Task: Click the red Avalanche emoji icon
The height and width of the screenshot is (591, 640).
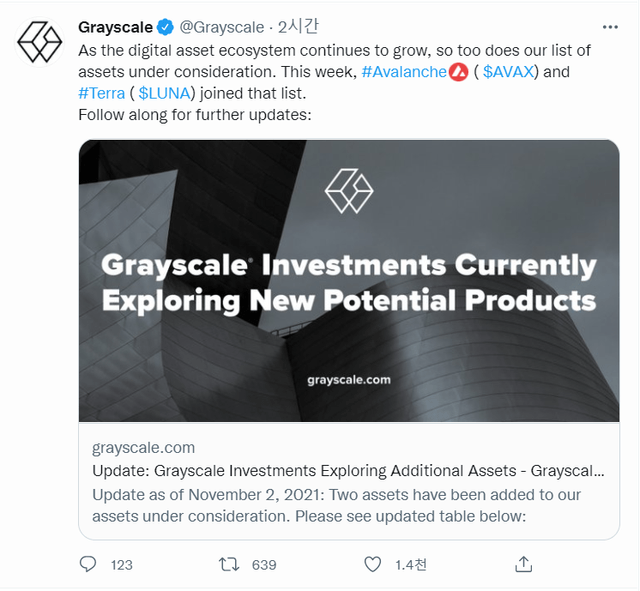Action: tap(459, 71)
